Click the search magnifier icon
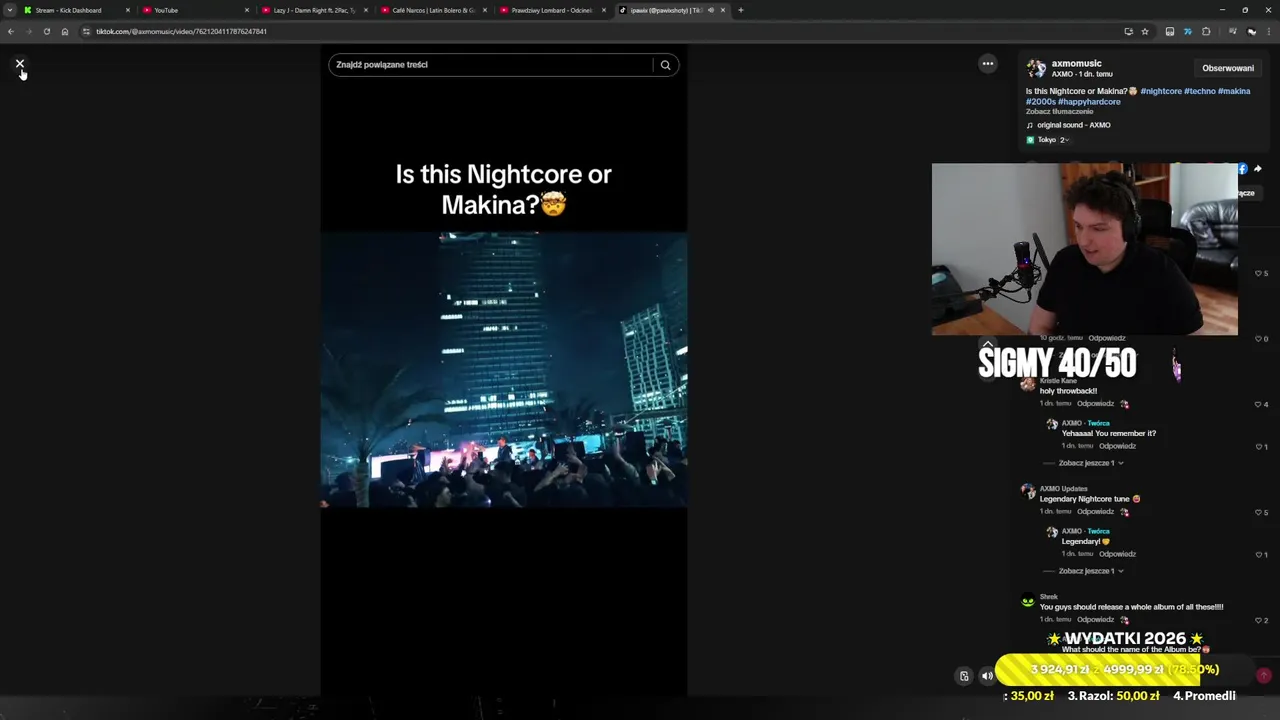Image resolution: width=1280 pixels, height=720 pixels. click(x=665, y=65)
